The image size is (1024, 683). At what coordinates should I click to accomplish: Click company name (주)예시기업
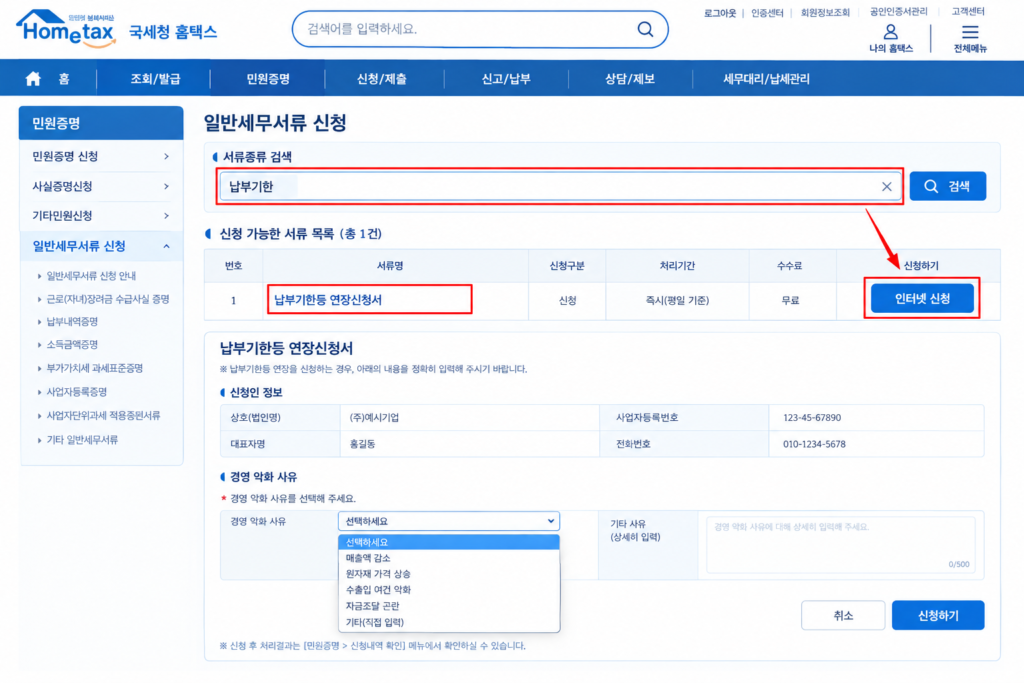tap(374, 418)
